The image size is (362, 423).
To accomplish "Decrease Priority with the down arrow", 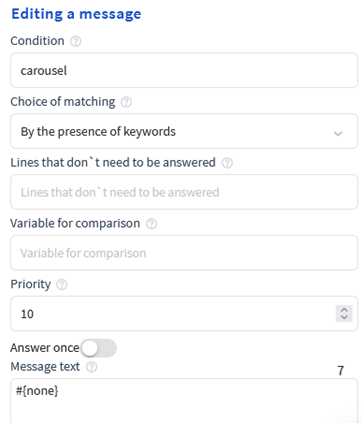I will [x=344, y=317].
